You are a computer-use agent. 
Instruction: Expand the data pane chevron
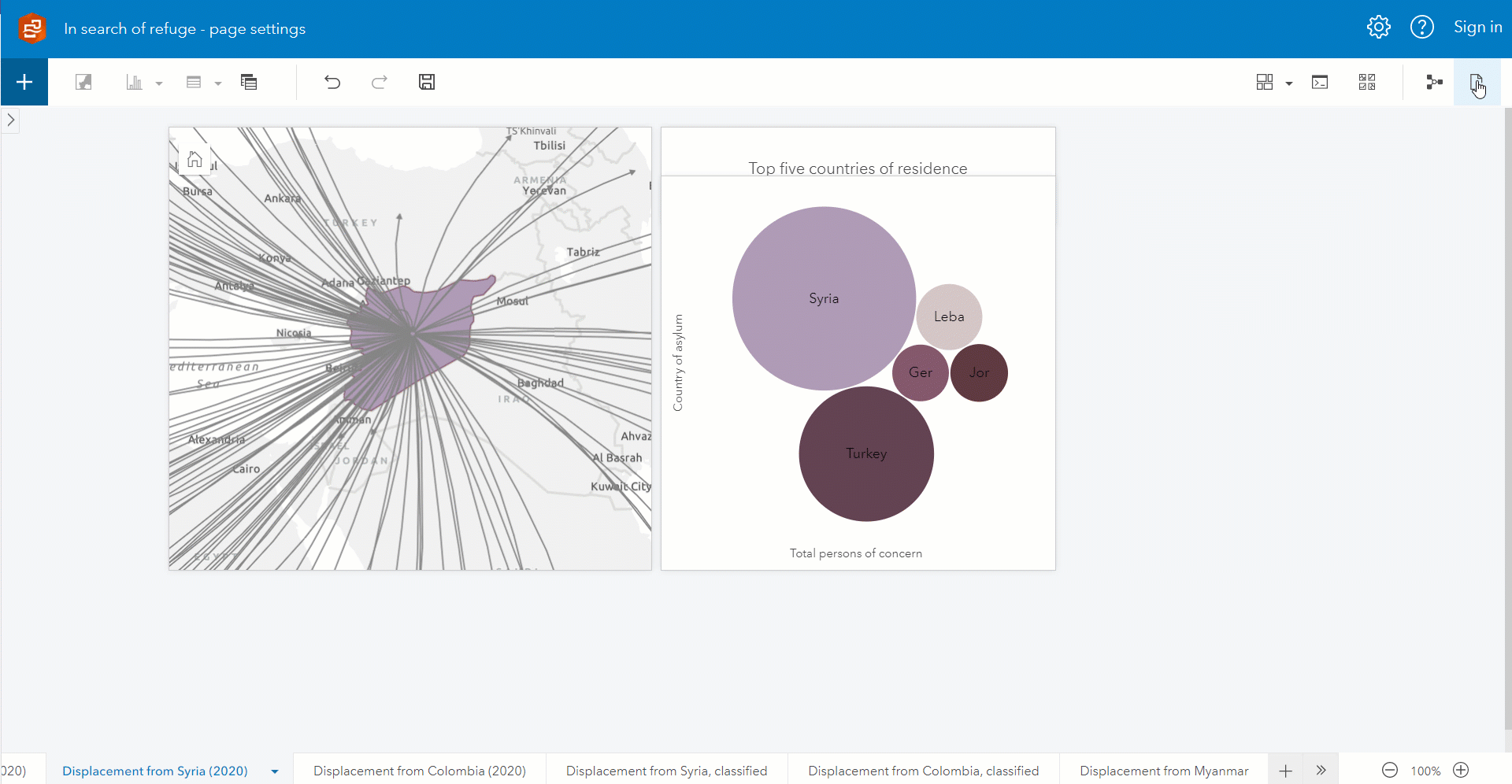10,120
